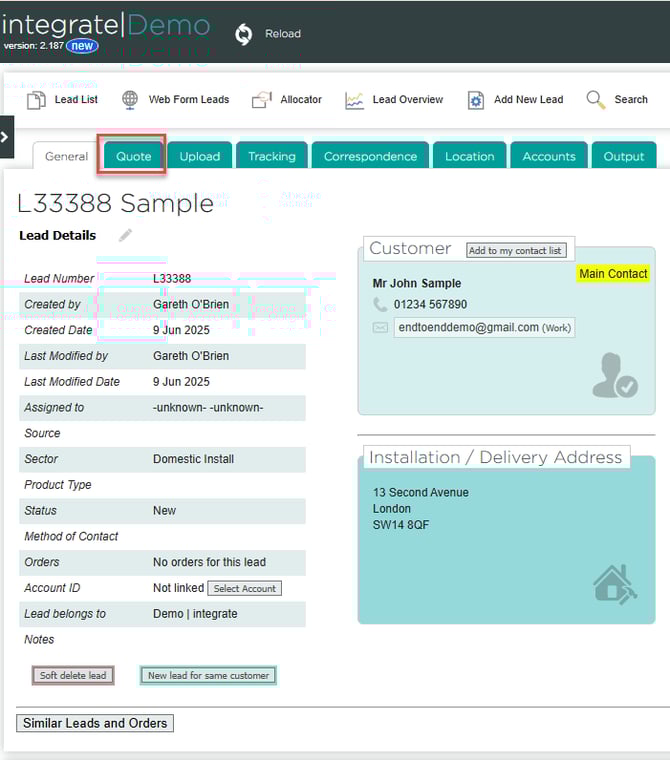Select the Accounts tab

pyautogui.click(x=549, y=156)
